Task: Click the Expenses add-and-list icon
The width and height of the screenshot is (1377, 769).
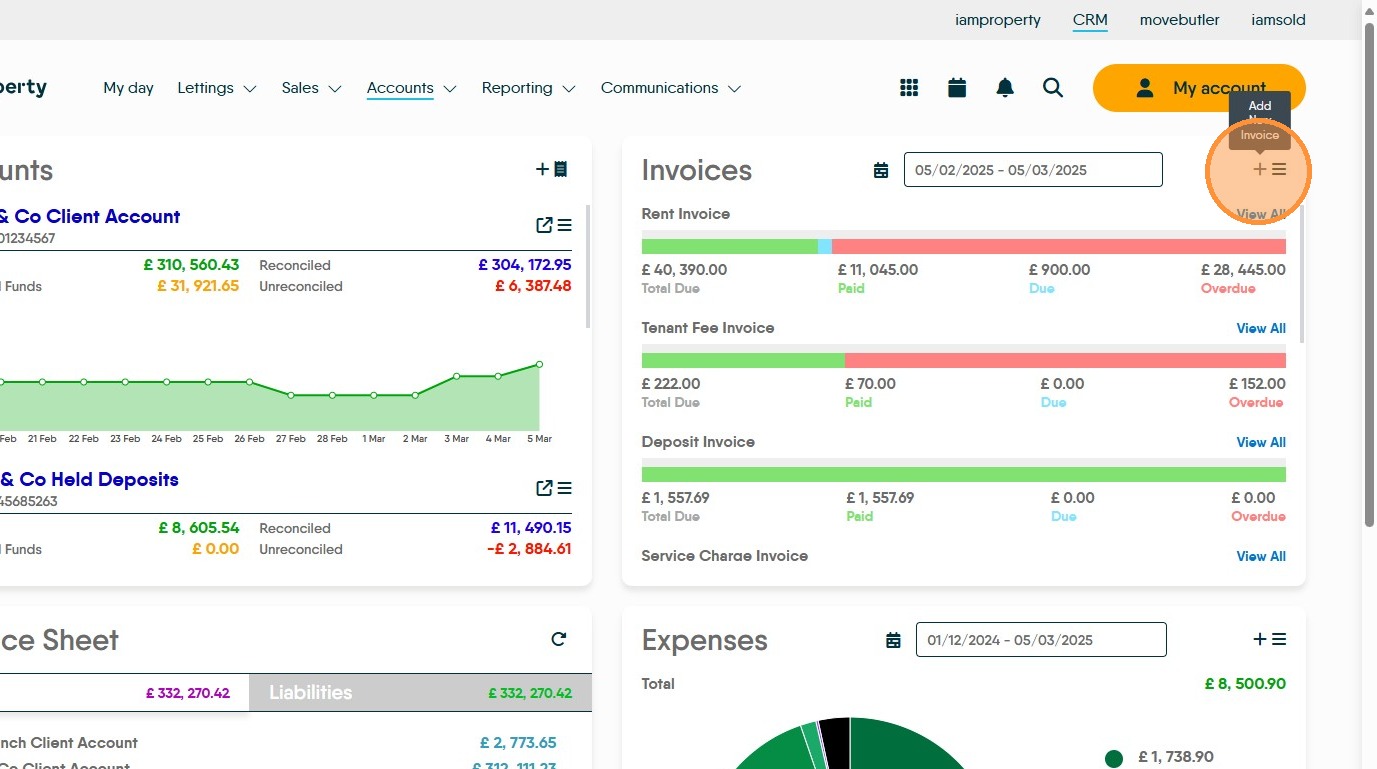Action: [1269, 639]
